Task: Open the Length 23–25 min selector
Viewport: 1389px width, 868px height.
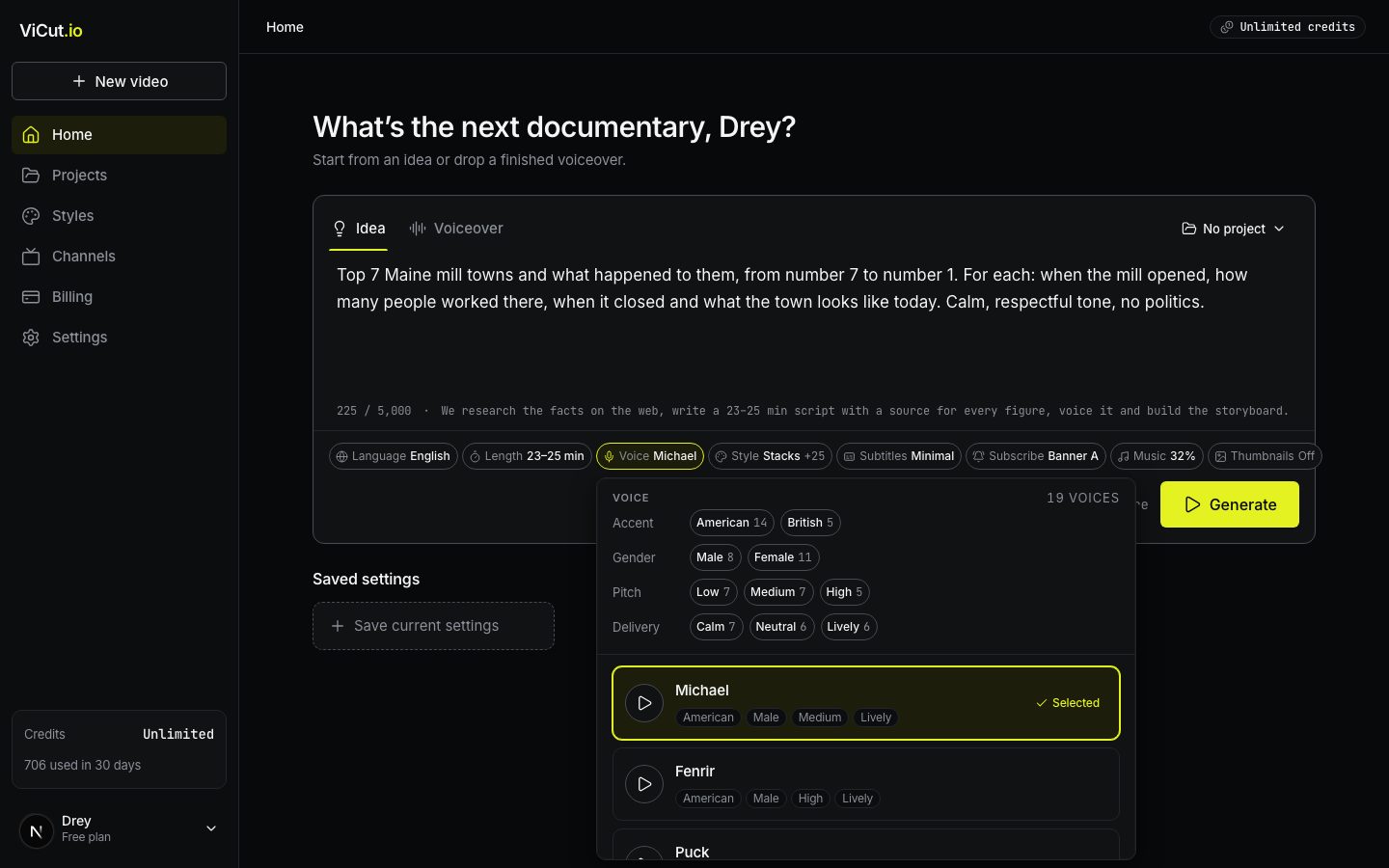Action: click(x=527, y=456)
